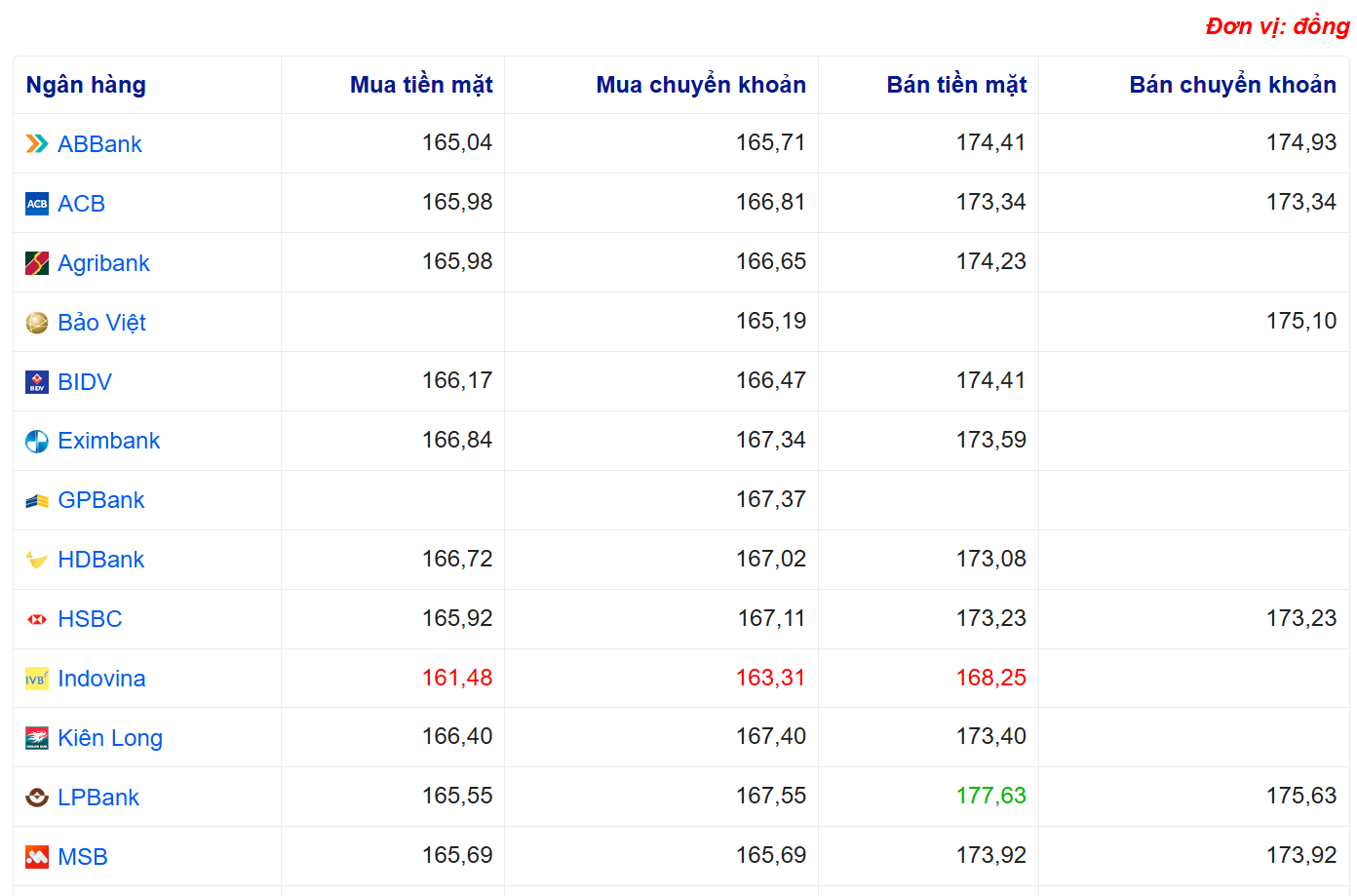Open the Eximbank link
The height and width of the screenshot is (896, 1357).
[x=108, y=441]
